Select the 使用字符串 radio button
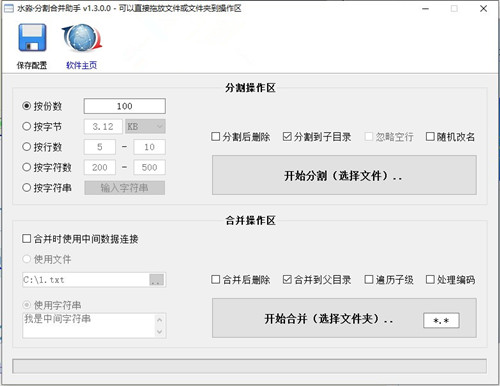This screenshot has height=386, width=500. tap(26, 305)
